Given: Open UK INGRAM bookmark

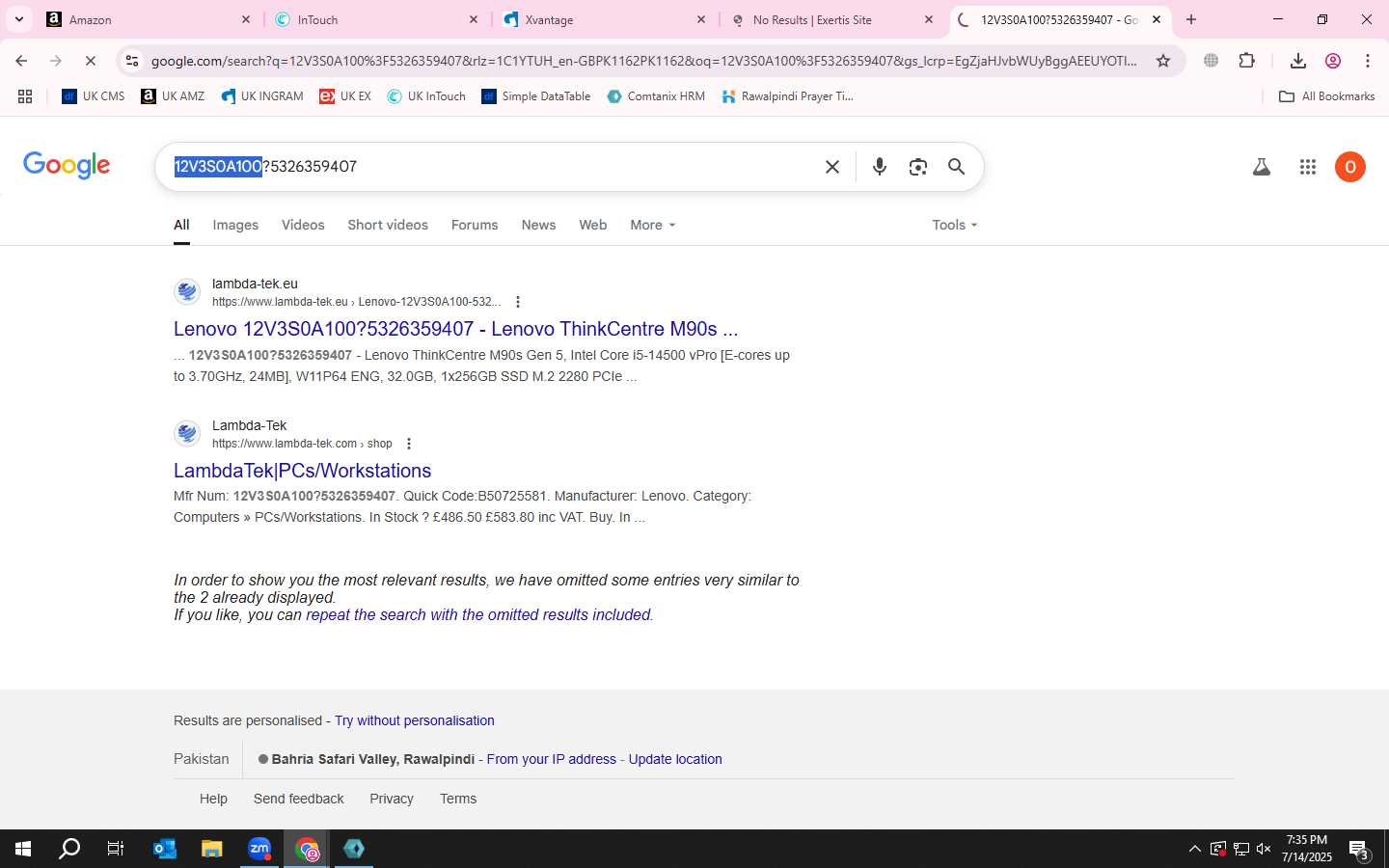Looking at the screenshot, I should click(x=262, y=96).
